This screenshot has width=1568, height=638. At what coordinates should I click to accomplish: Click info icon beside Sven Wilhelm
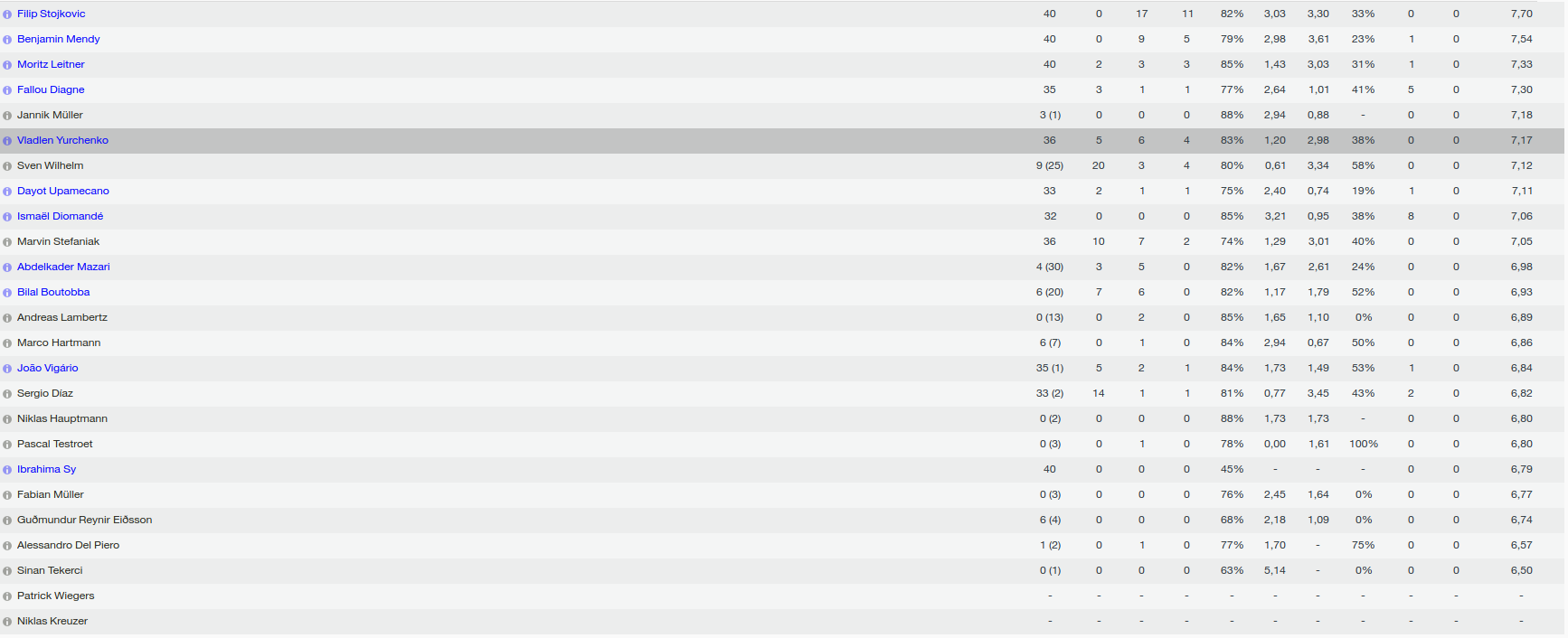click(7, 166)
